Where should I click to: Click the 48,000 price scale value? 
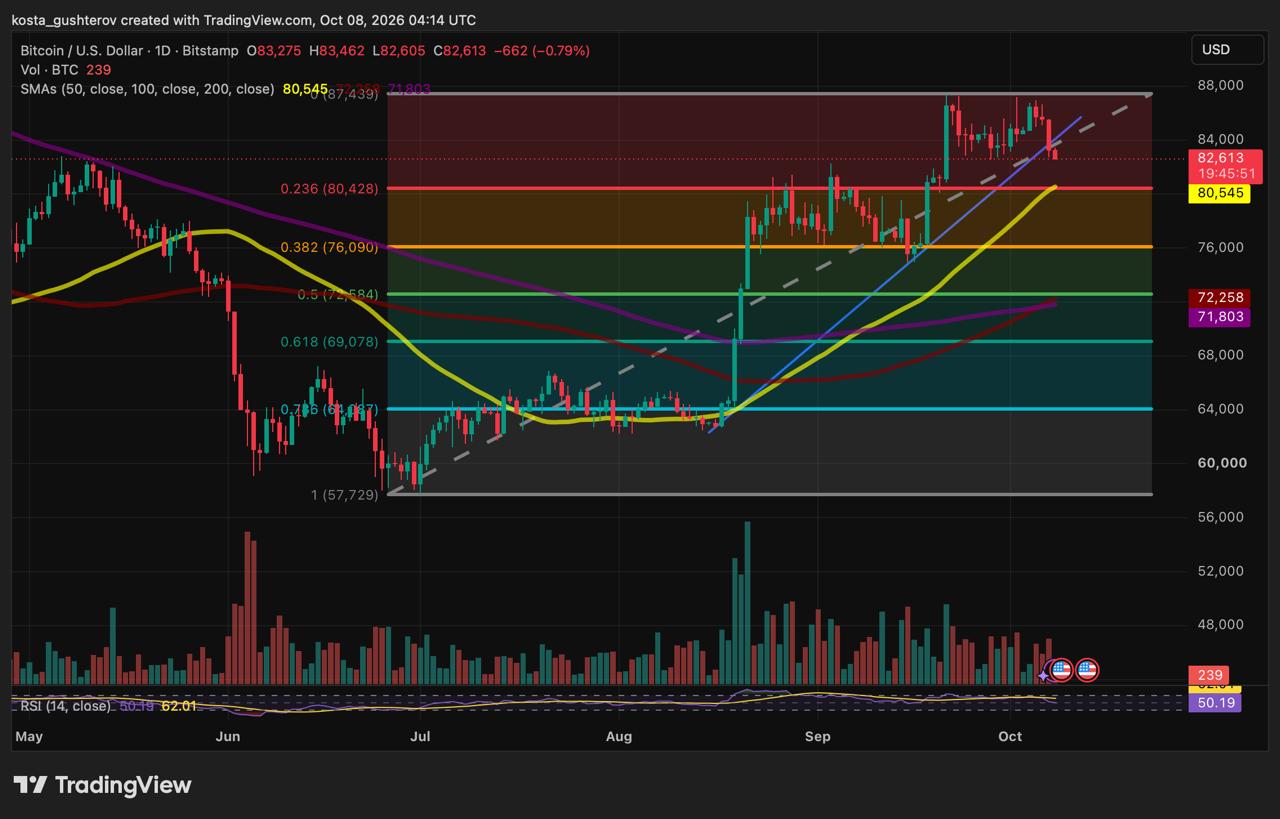(1220, 625)
